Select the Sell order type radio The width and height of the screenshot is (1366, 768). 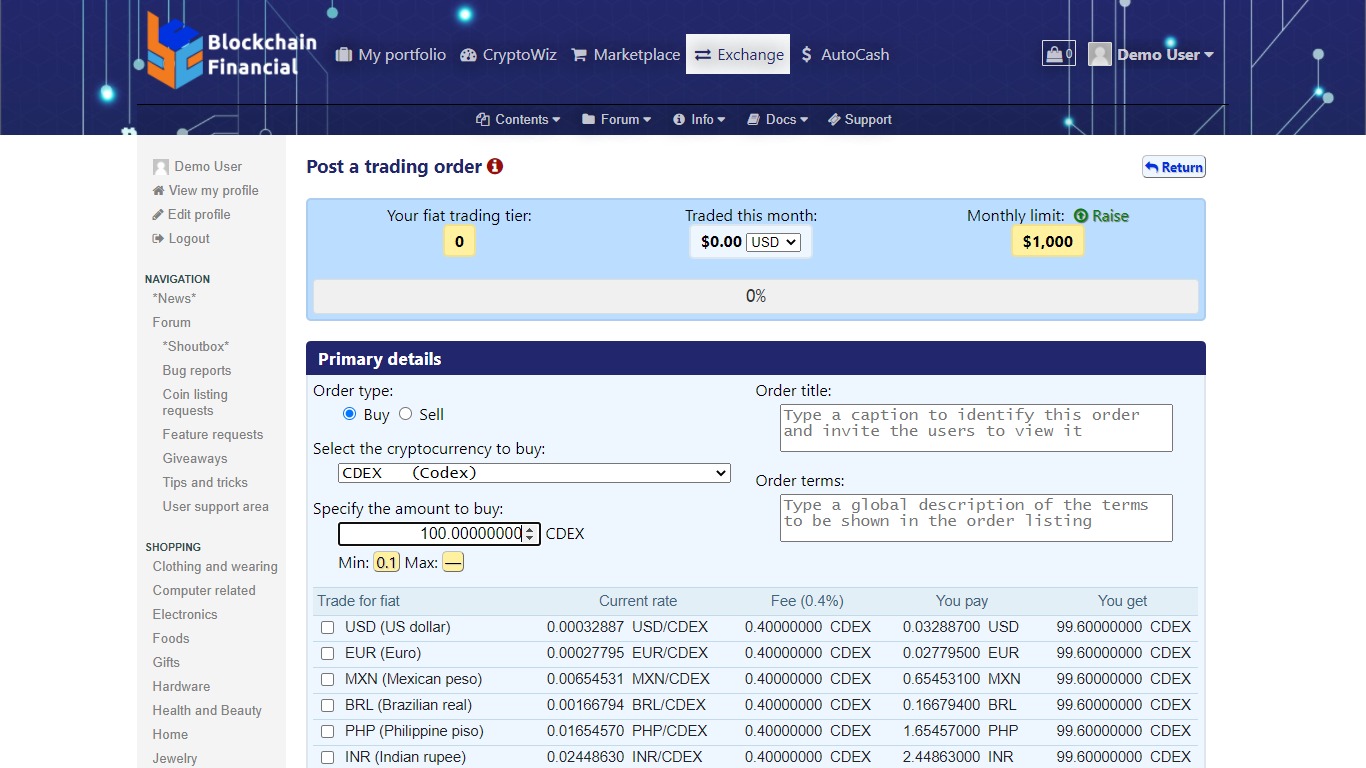click(x=406, y=414)
